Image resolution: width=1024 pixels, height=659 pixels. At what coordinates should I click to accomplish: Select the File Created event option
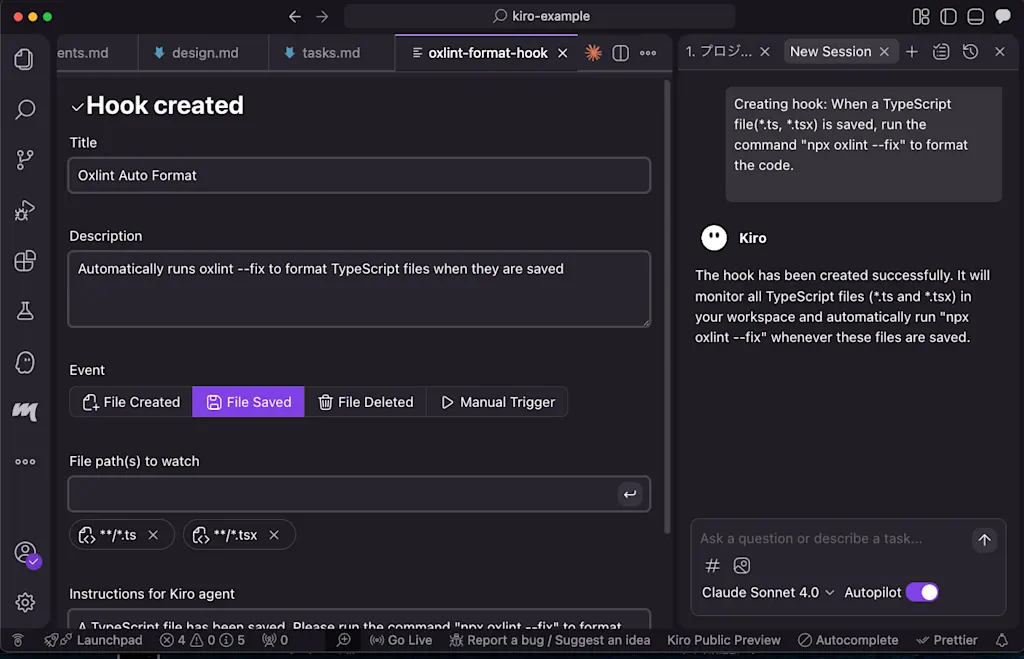tap(131, 402)
